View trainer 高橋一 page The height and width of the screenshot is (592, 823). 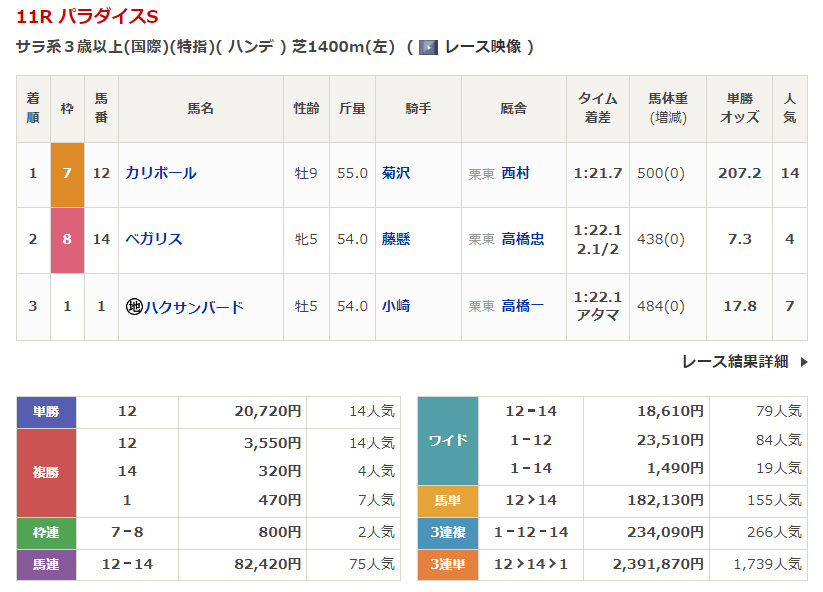click(523, 306)
